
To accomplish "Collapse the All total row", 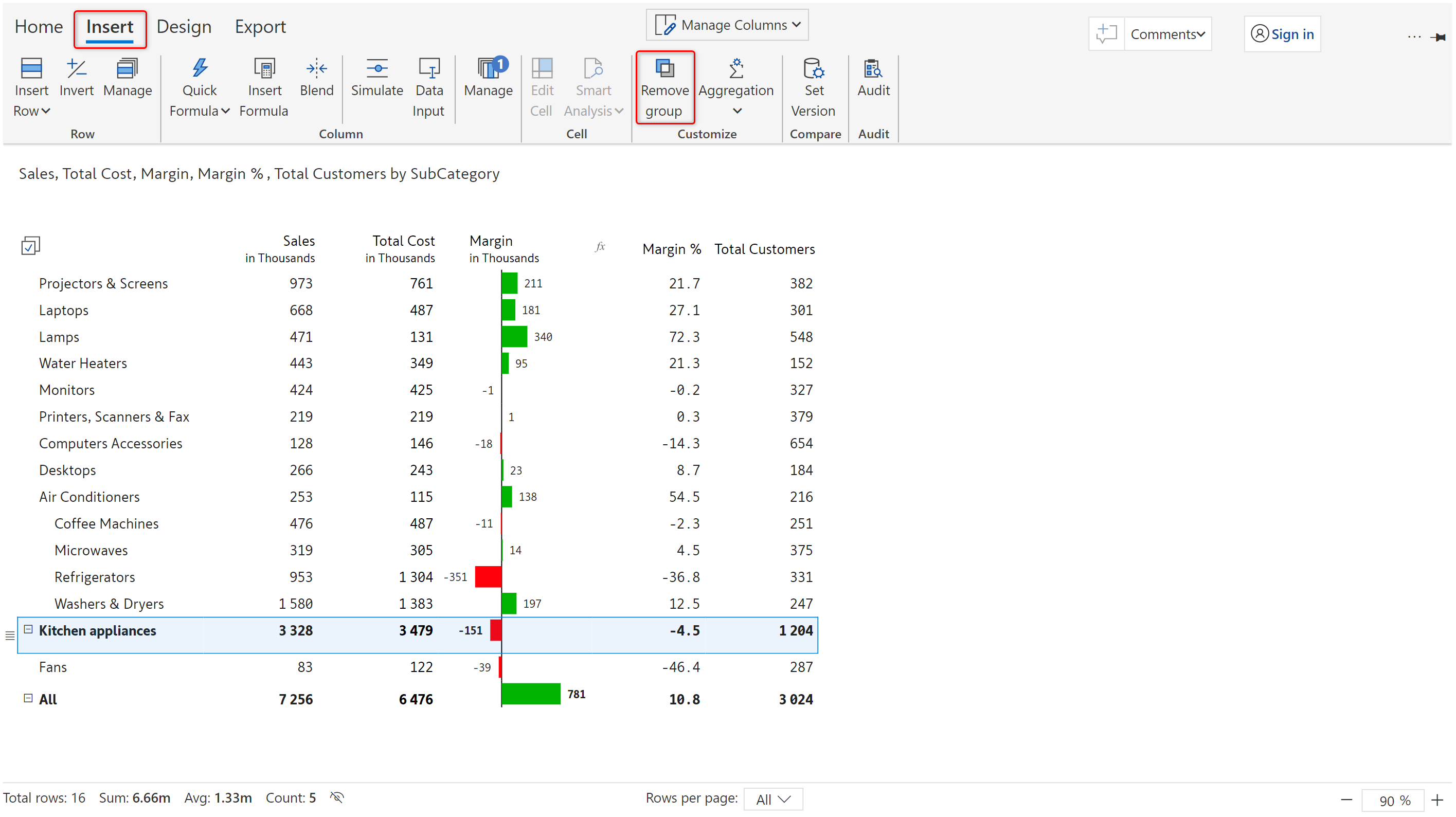I will coord(28,698).
